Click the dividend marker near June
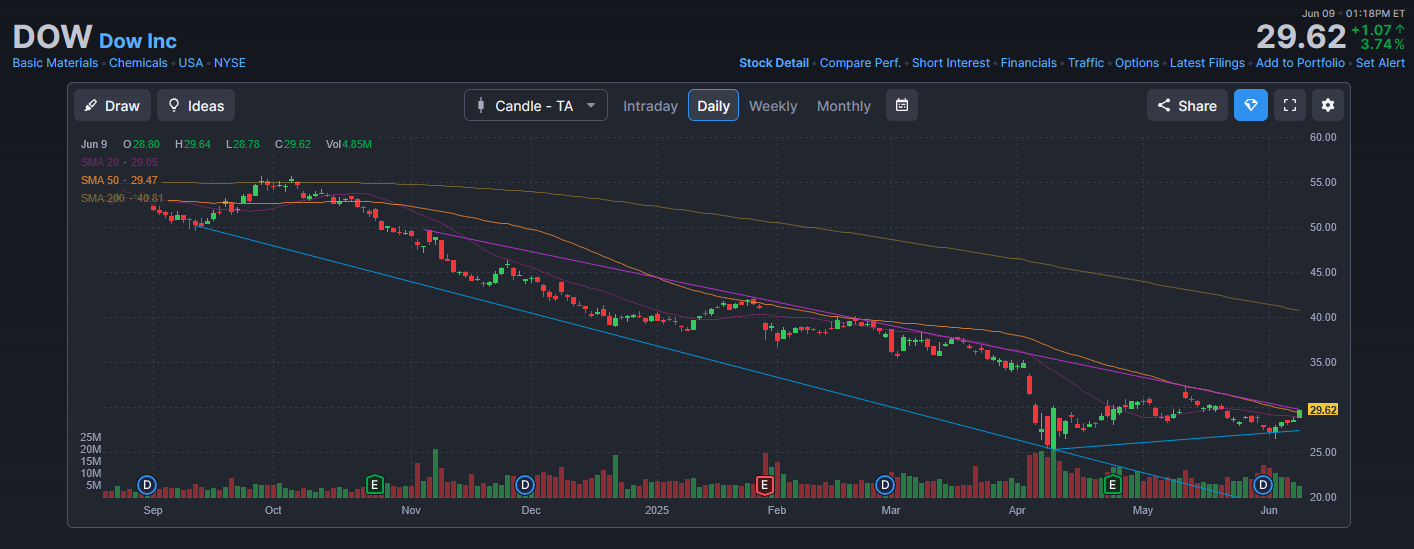The height and width of the screenshot is (549, 1414). coord(1262,485)
